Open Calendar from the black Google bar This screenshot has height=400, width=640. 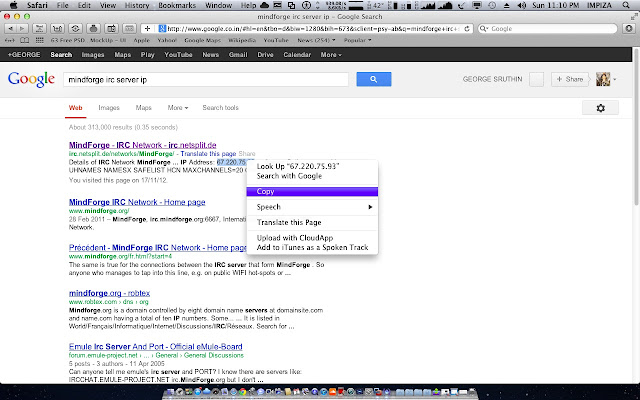[x=297, y=55]
